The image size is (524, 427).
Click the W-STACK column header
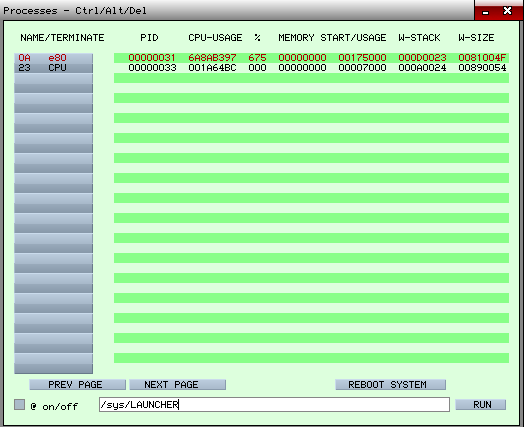pyautogui.click(x=419, y=38)
